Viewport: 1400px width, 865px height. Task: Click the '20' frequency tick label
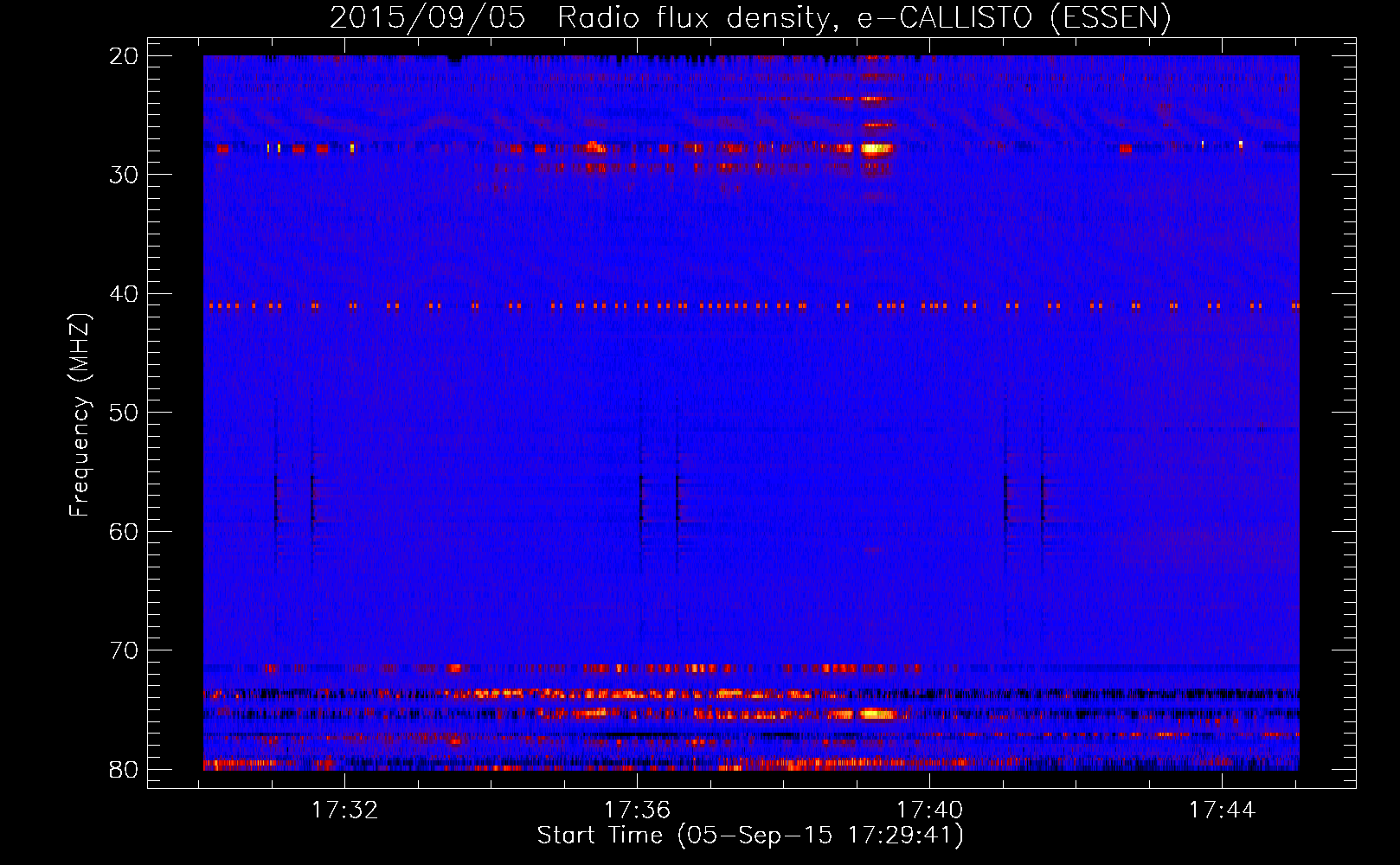tap(124, 56)
